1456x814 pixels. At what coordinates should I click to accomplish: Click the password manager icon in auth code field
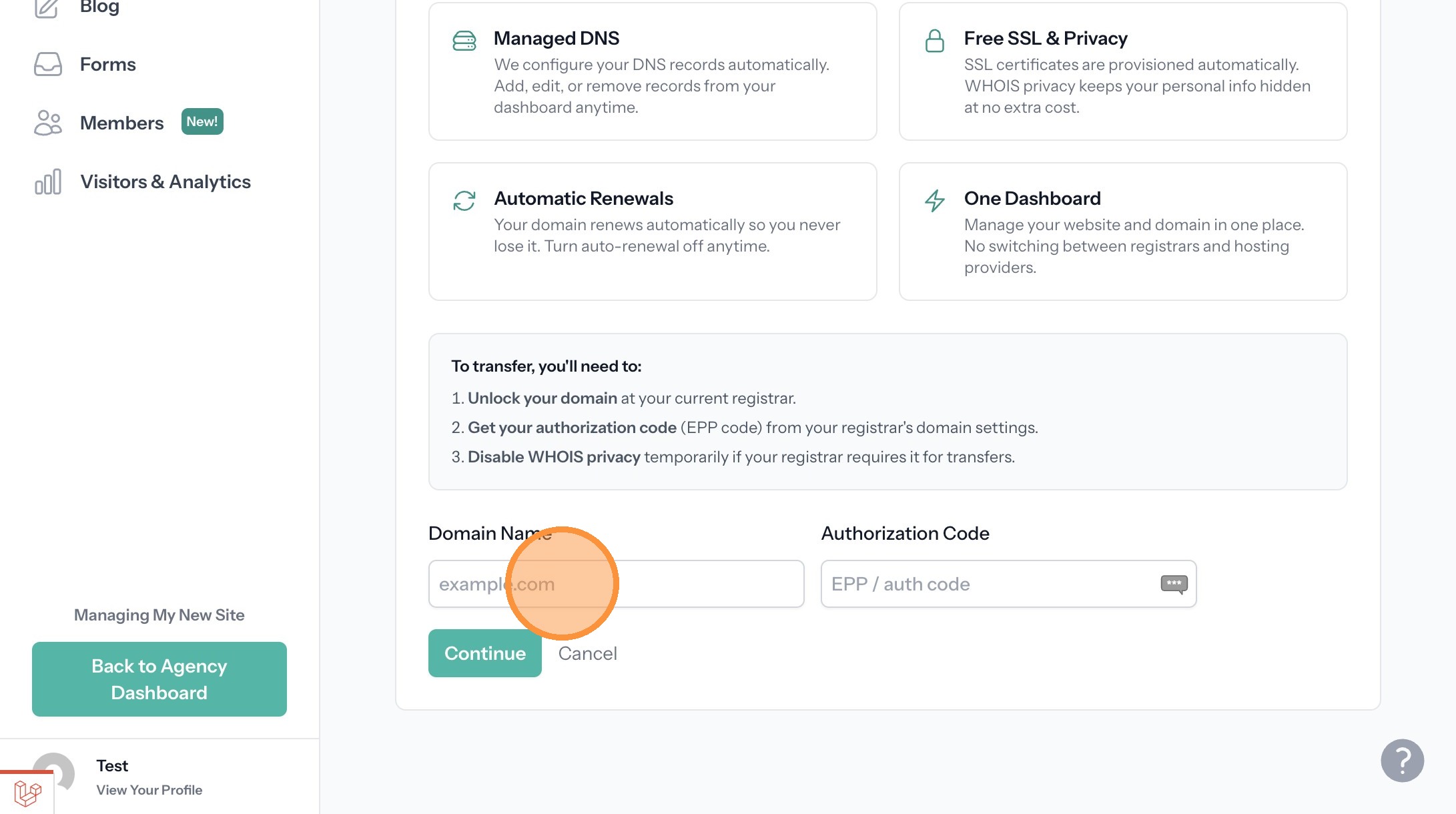(x=1173, y=584)
